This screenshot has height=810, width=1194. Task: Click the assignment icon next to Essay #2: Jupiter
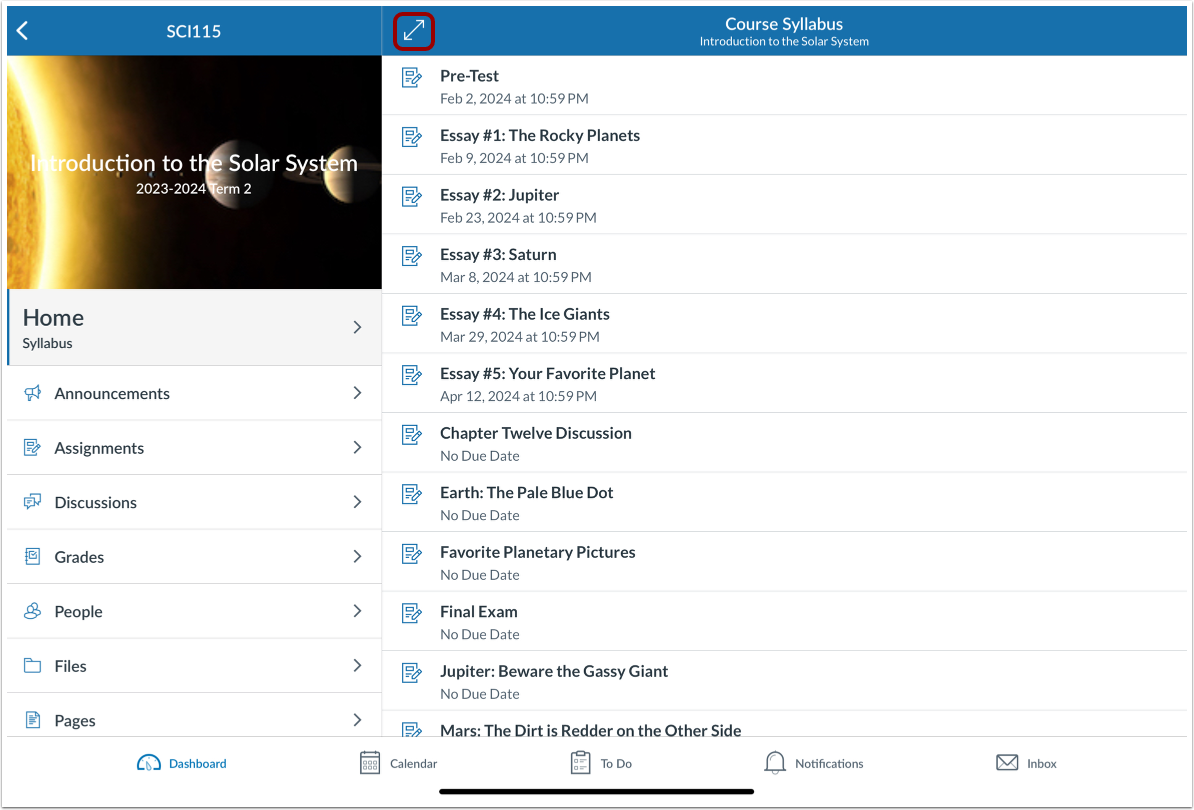pos(411,196)
